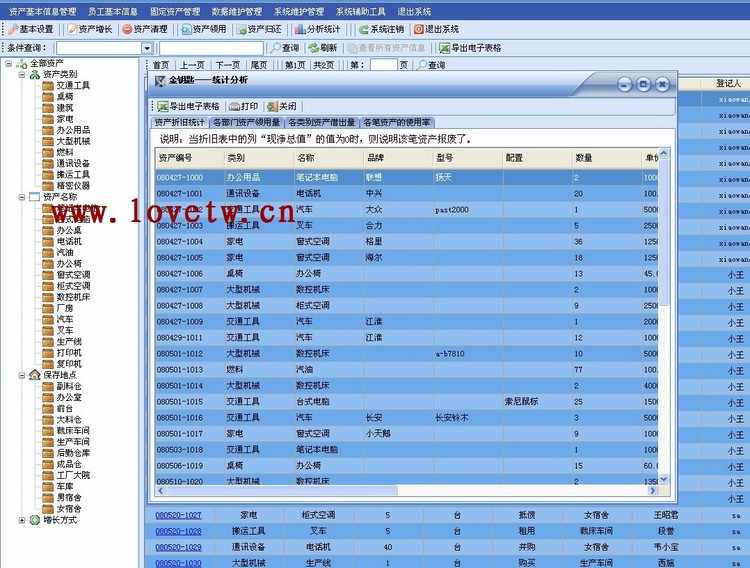This screenshot has height=568, width=750.
Task: Go to 首页 first page
Action: pyautogui.click(x=161, y=65)
